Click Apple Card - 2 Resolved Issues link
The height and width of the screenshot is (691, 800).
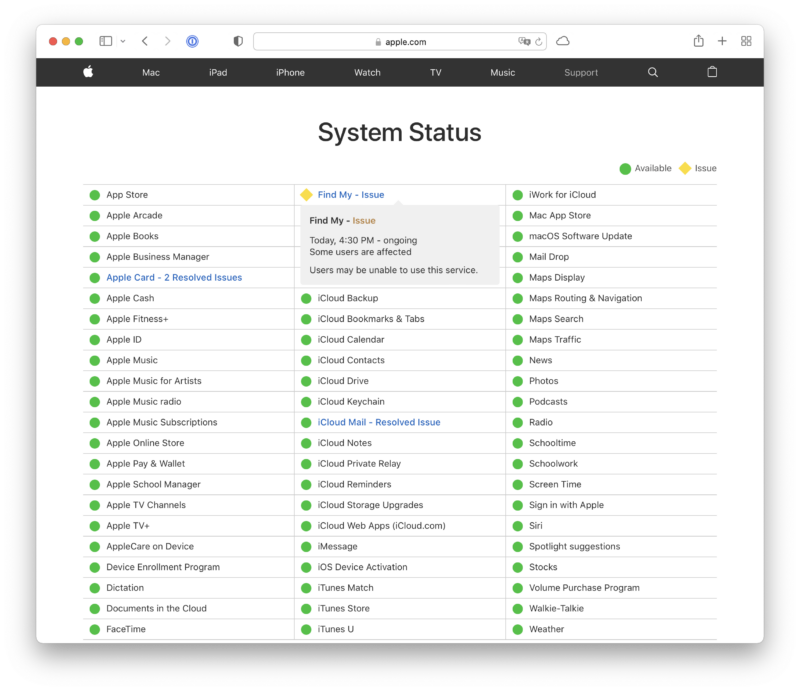point(174,278)
